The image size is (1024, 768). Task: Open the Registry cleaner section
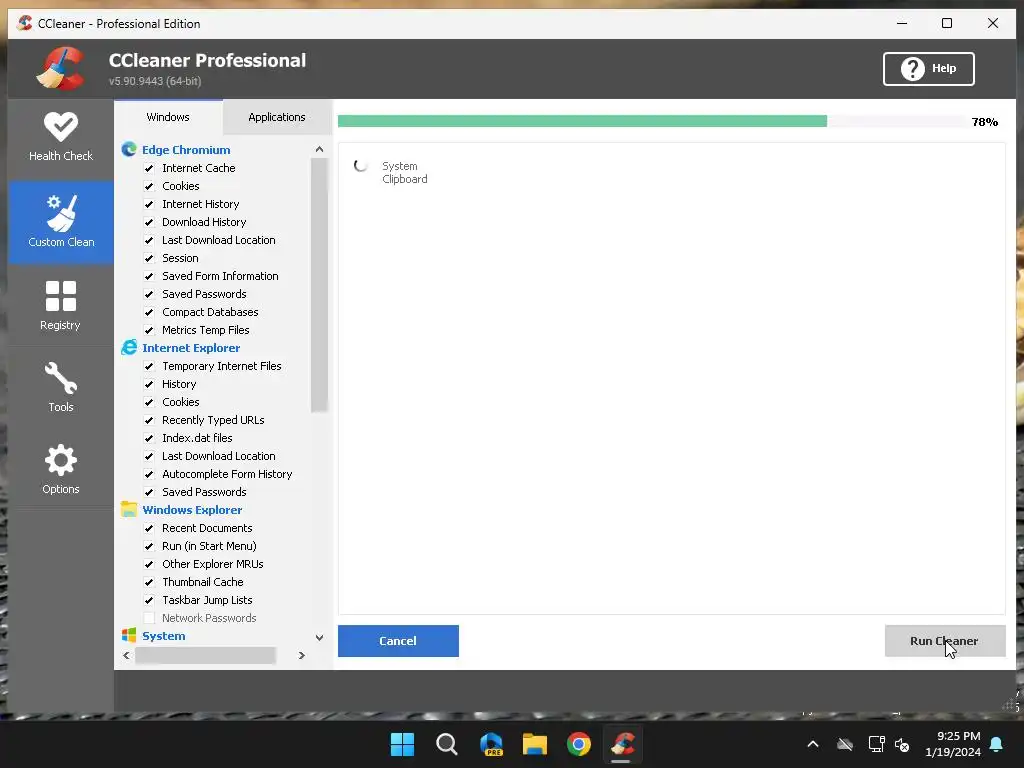pos(61,305)
